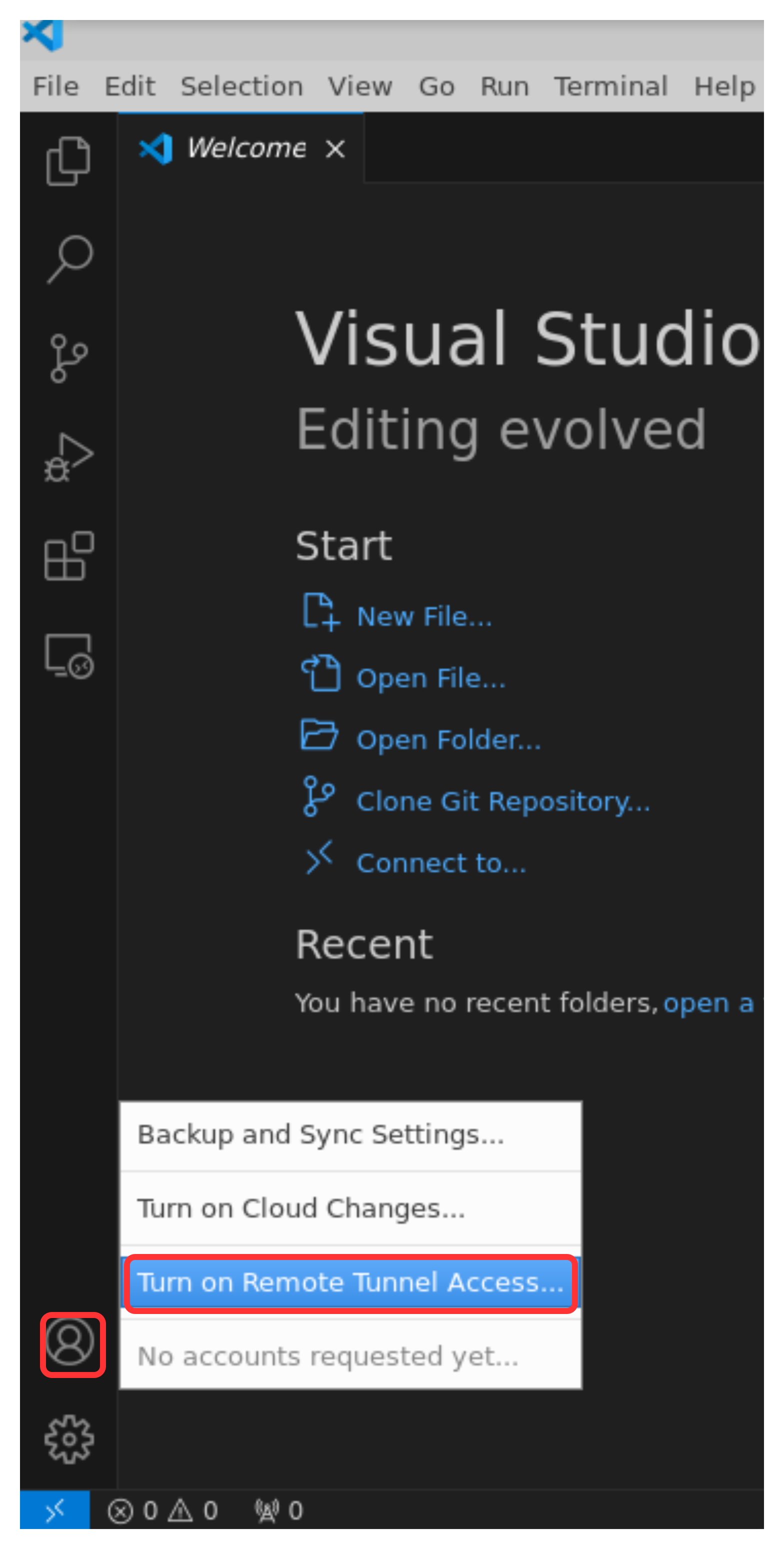Click the Open Folder icon on Welcome page

click(x=319, y=734)
